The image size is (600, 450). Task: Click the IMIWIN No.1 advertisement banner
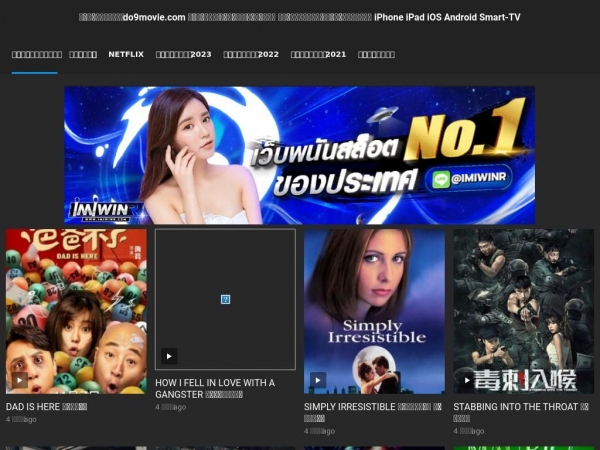click(x=300, y=155)
